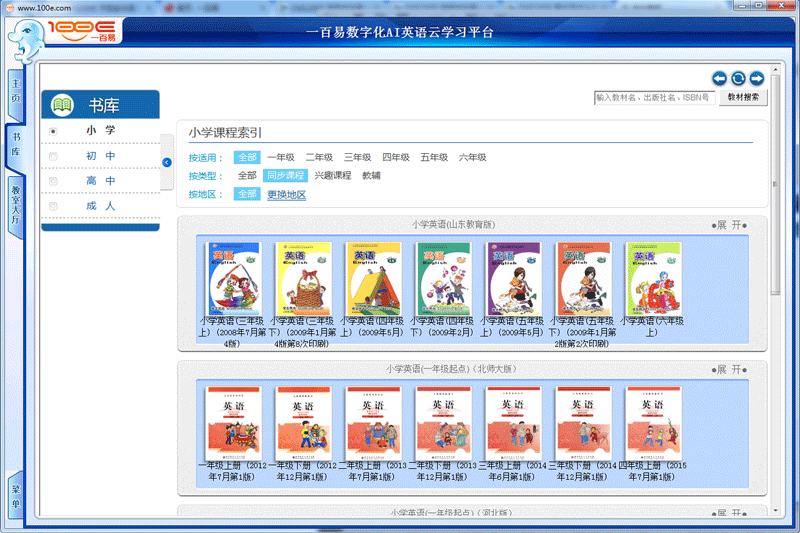Select 同步课程 type filter
The width and height of the screenshot is (800, 533).
coord(286,175)
